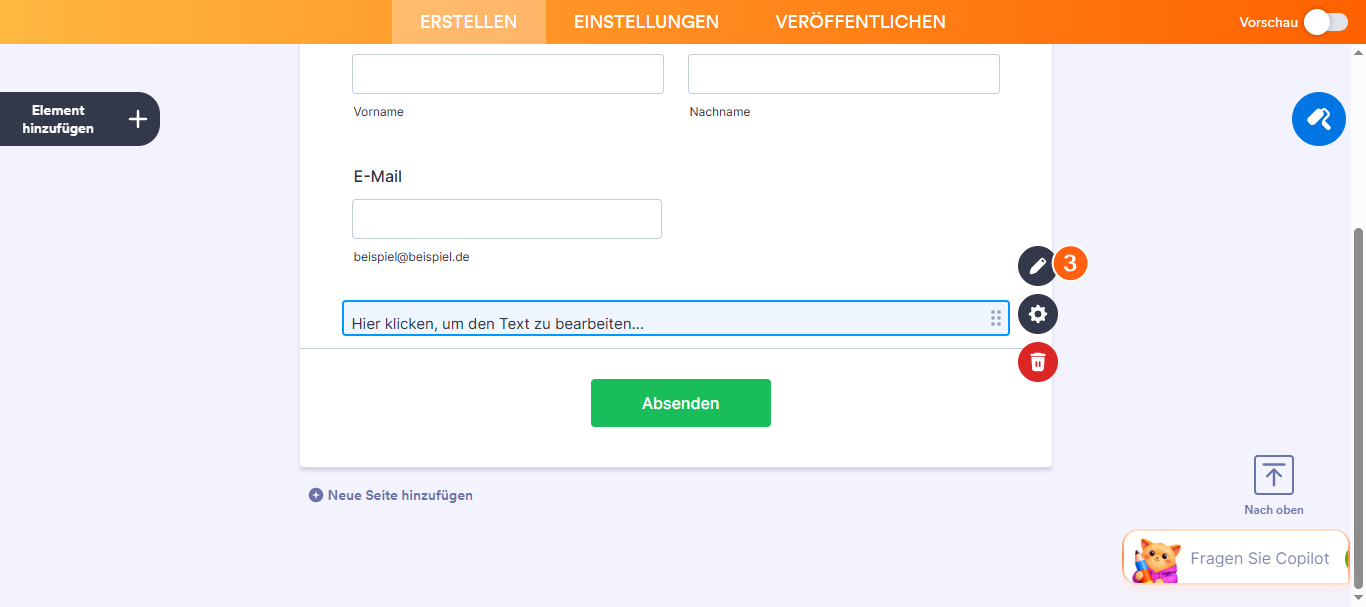Click the Nach oben arrow icon

tap(1274, 475)
